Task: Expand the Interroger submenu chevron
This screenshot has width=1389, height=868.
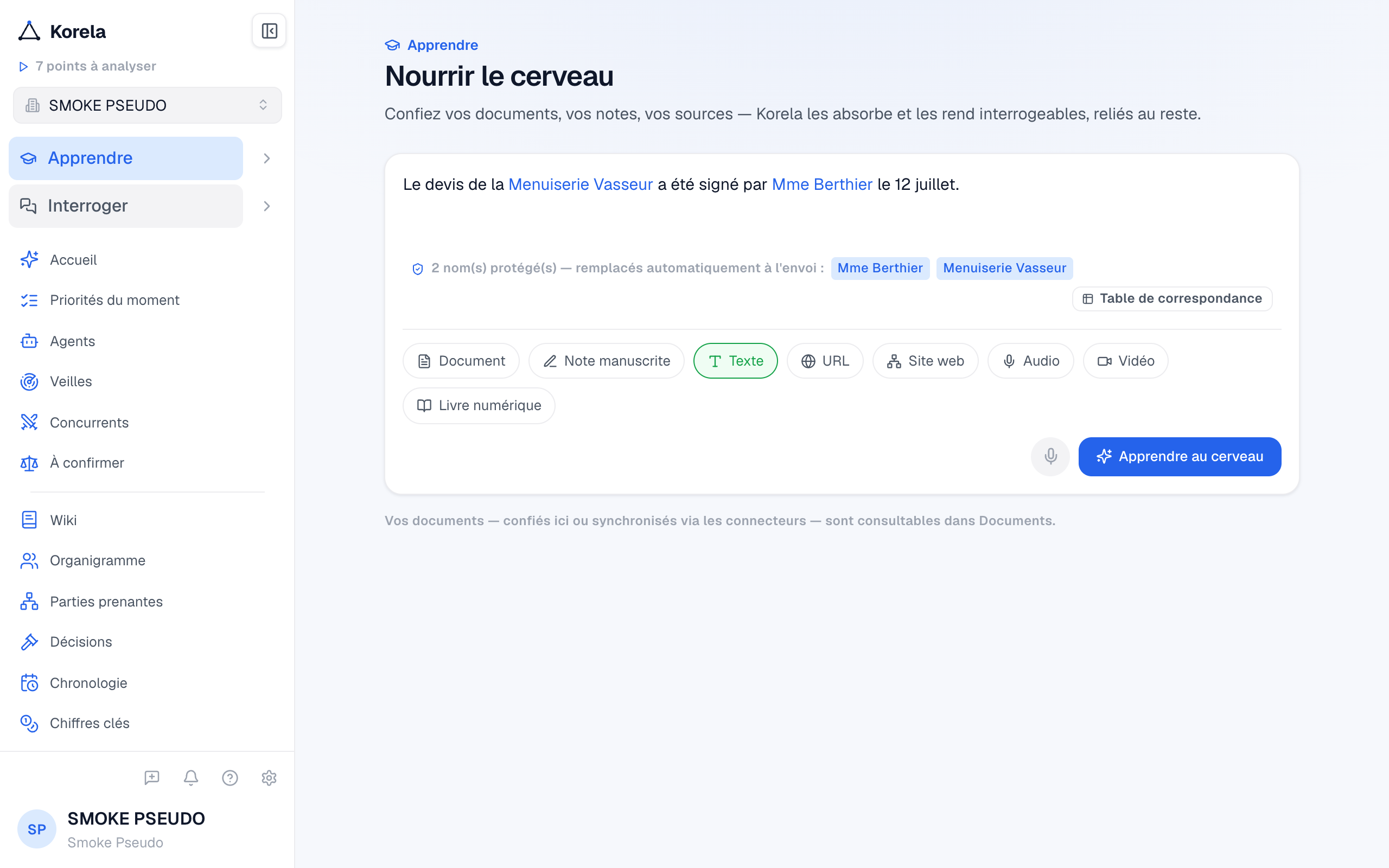Action: point(267,206)
